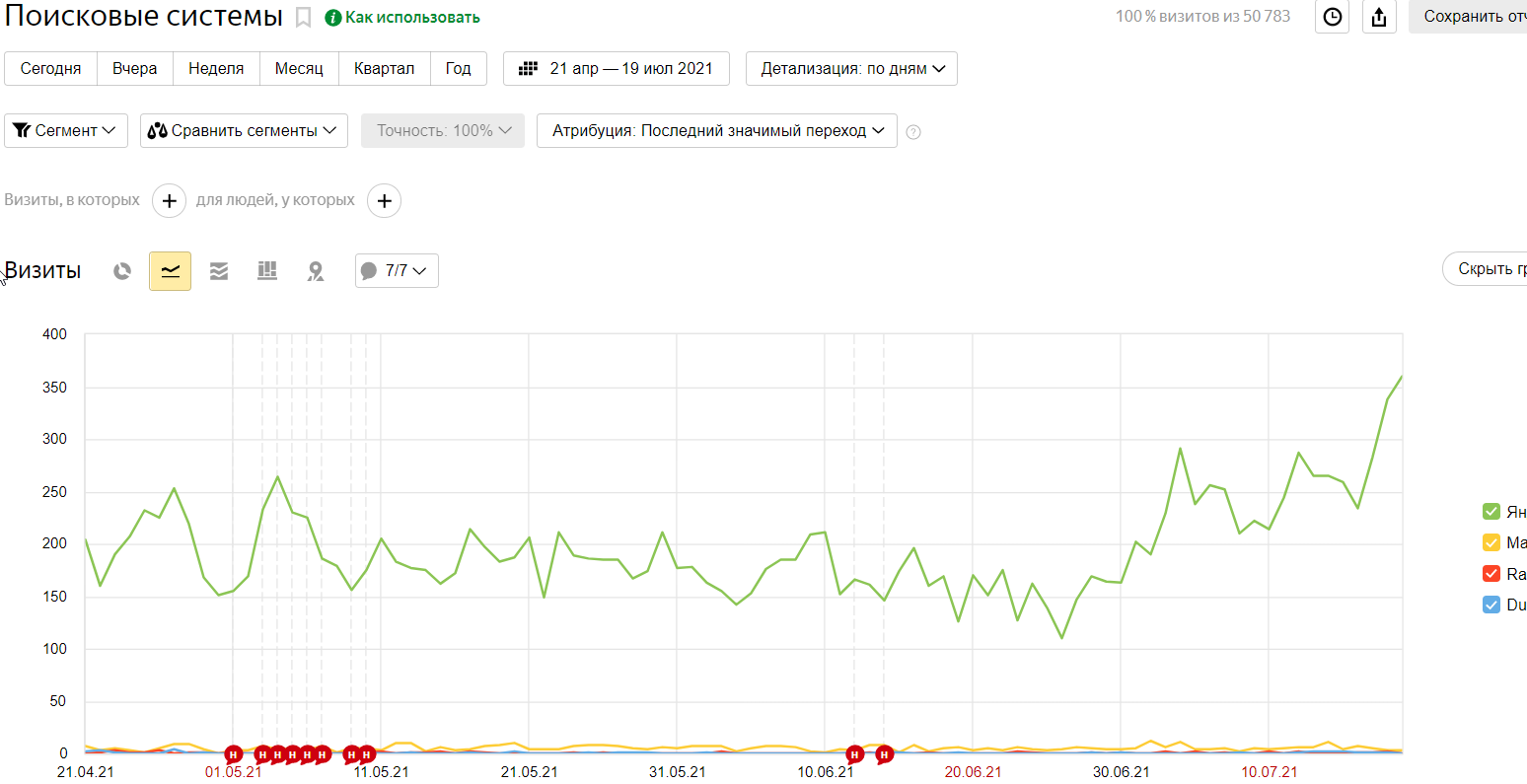The image size is (1527, 784).
Task: Select the line chart view
Action: point(170,271)
